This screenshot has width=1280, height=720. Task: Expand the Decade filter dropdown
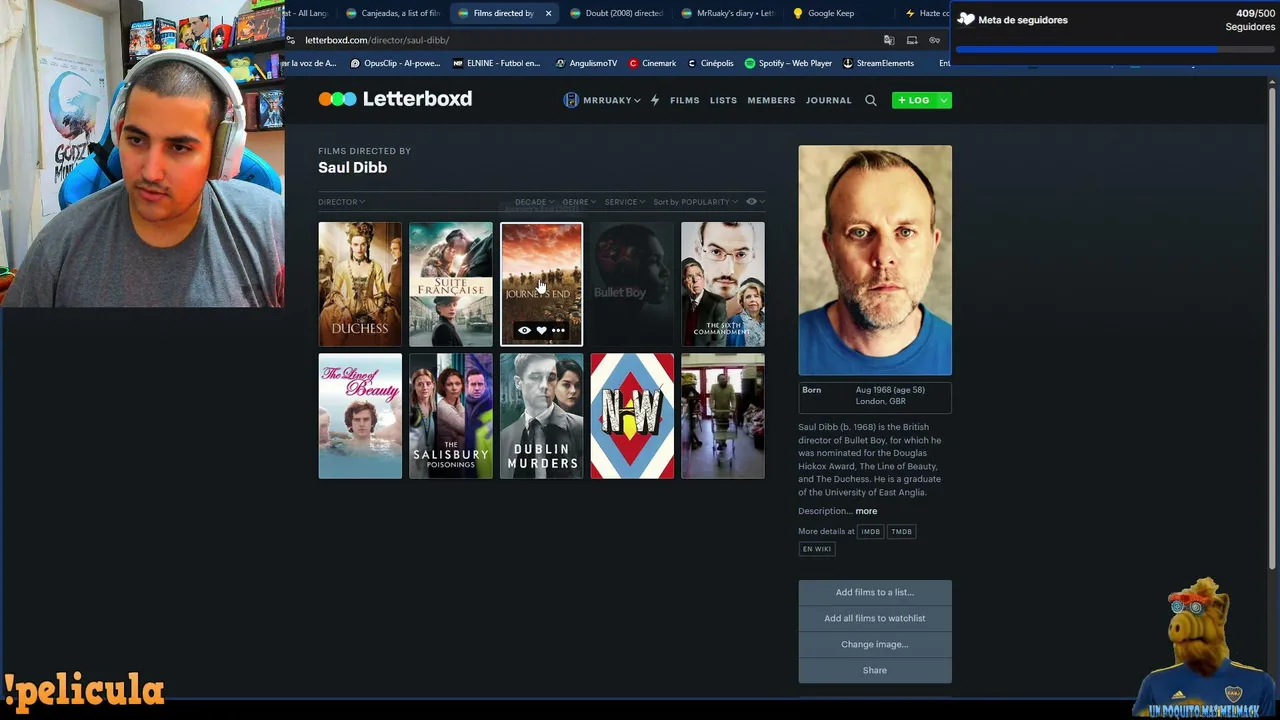click(534, 202)
